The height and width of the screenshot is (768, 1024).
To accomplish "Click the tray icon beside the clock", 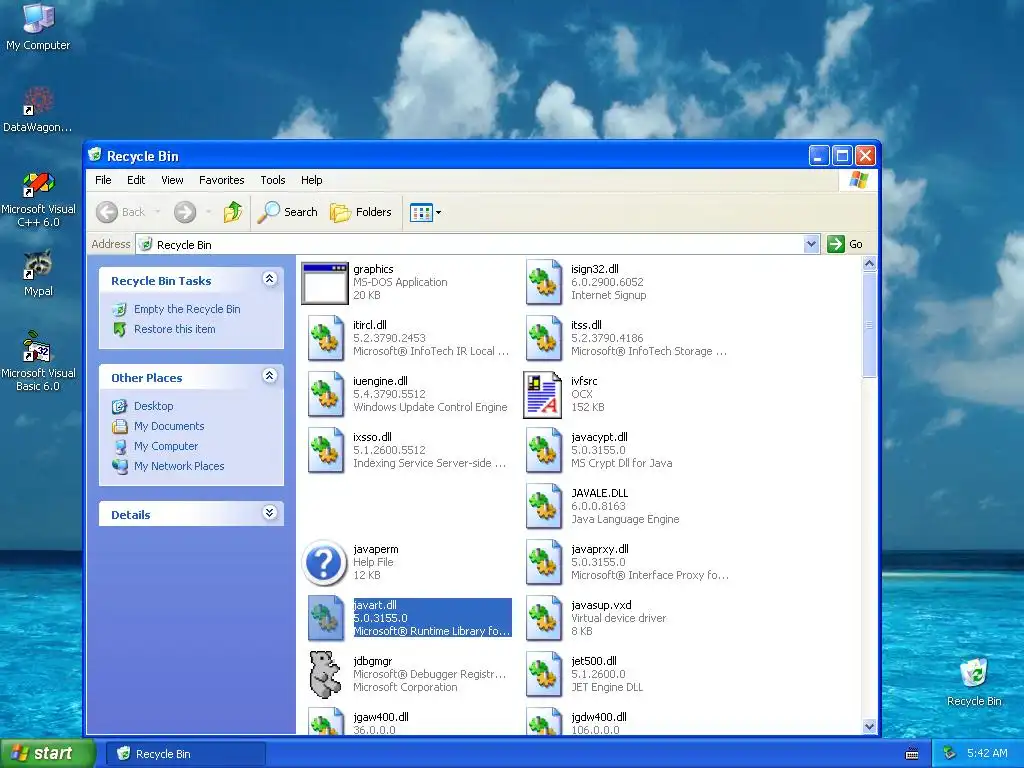I will click(950, 754).
